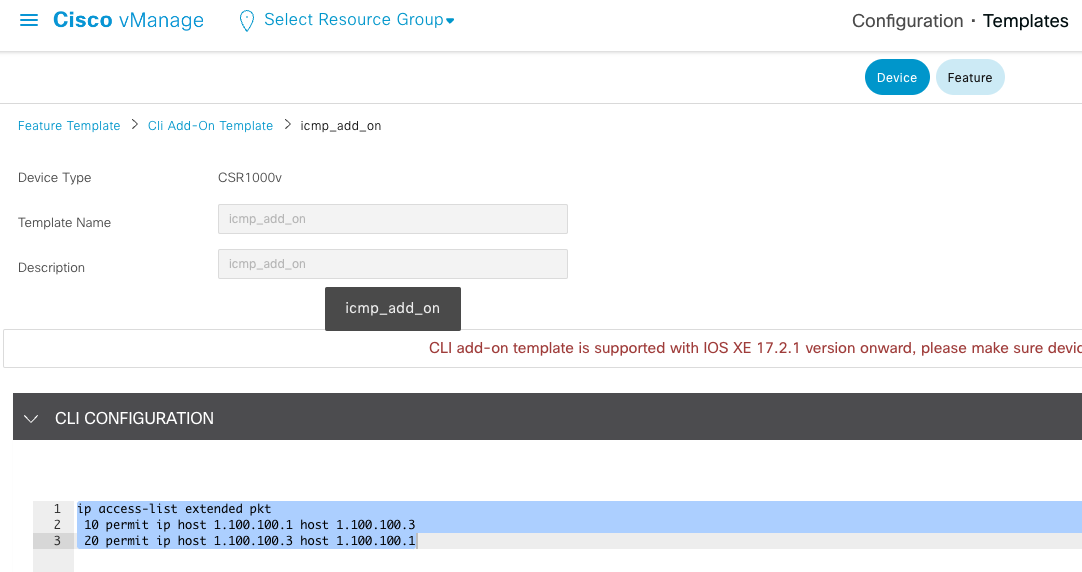The width and height of the screenshot is (1082, 572).
Task: Click the Template Name input field
Action: (392, 219)
